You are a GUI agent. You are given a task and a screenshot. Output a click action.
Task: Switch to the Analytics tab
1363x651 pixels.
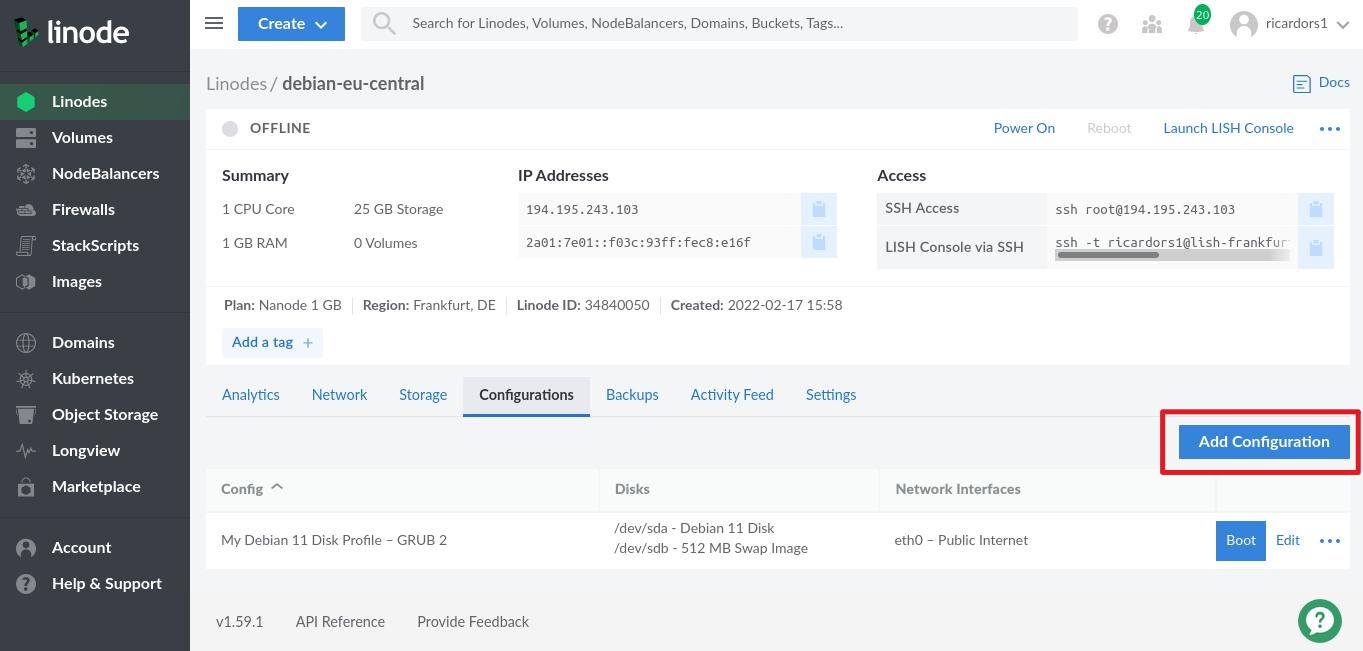(251, 395)
